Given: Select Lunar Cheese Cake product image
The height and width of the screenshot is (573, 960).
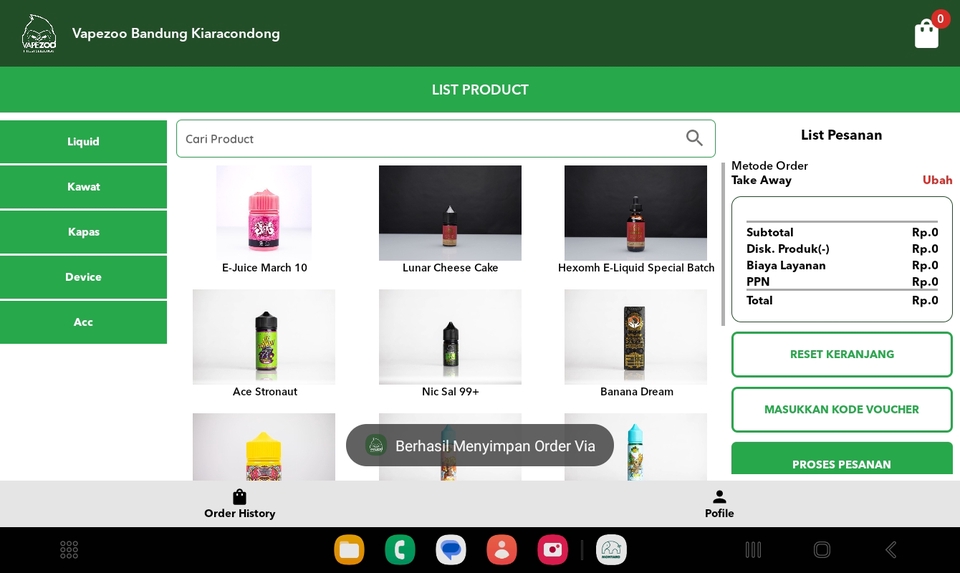Looking at the screenshot, I should coord(450,212).
